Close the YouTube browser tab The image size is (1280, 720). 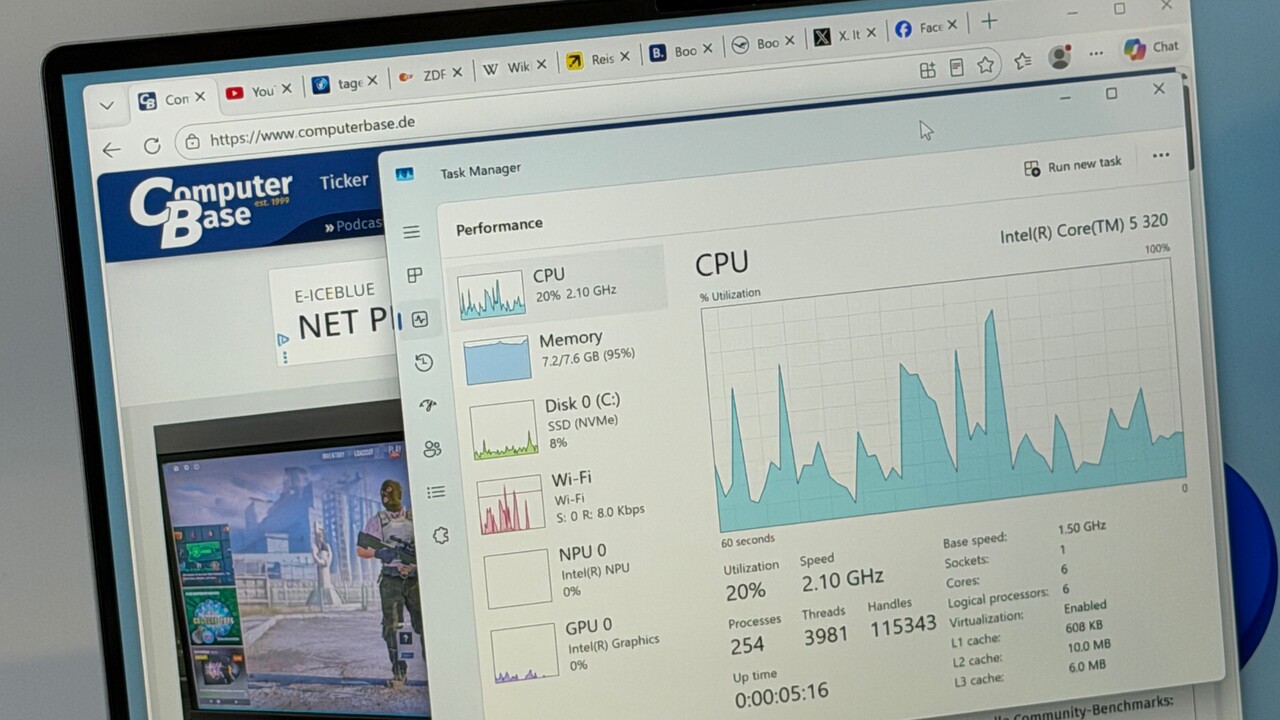coord(286,89)
